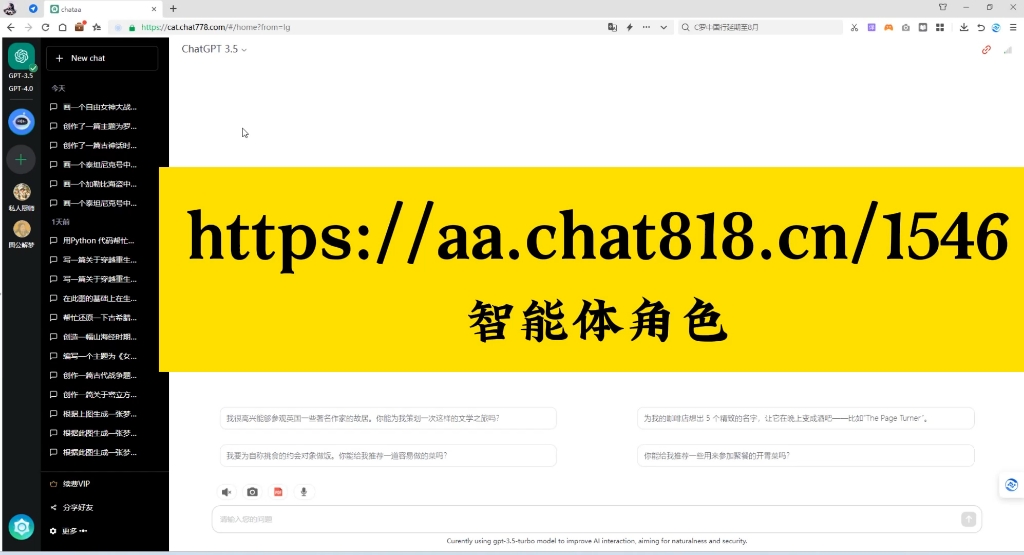Click the browser home icon
This screenshot has height=555, width=1024.
coord(62,27)
